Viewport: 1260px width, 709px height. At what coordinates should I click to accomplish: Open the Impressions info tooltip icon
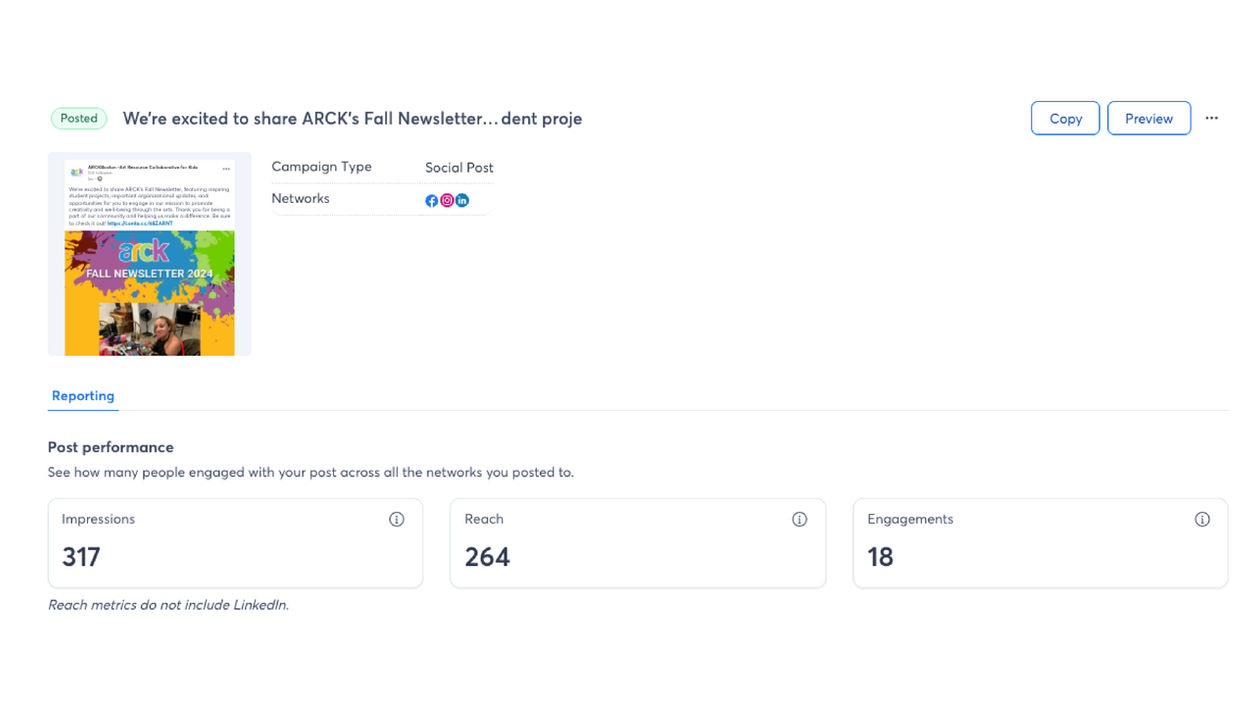[397, 519]
